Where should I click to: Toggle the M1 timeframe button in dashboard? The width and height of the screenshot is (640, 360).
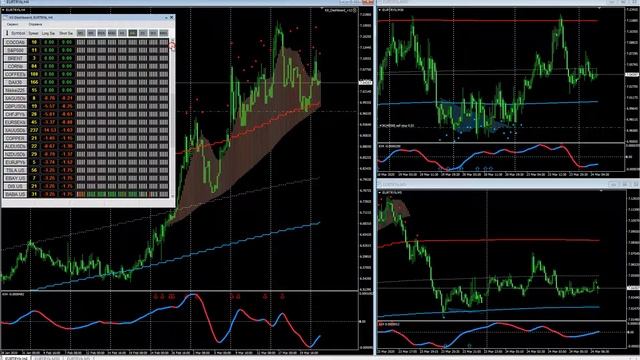[x=81, y=33]
